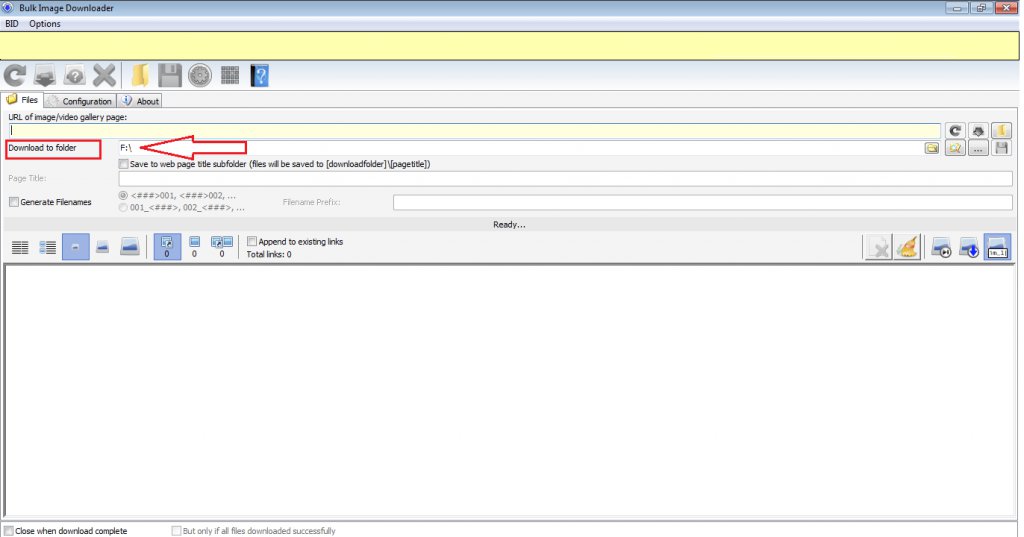1024x537 pixels.
Task: Check Close when download complete
Action: click(x=8, y=531)
